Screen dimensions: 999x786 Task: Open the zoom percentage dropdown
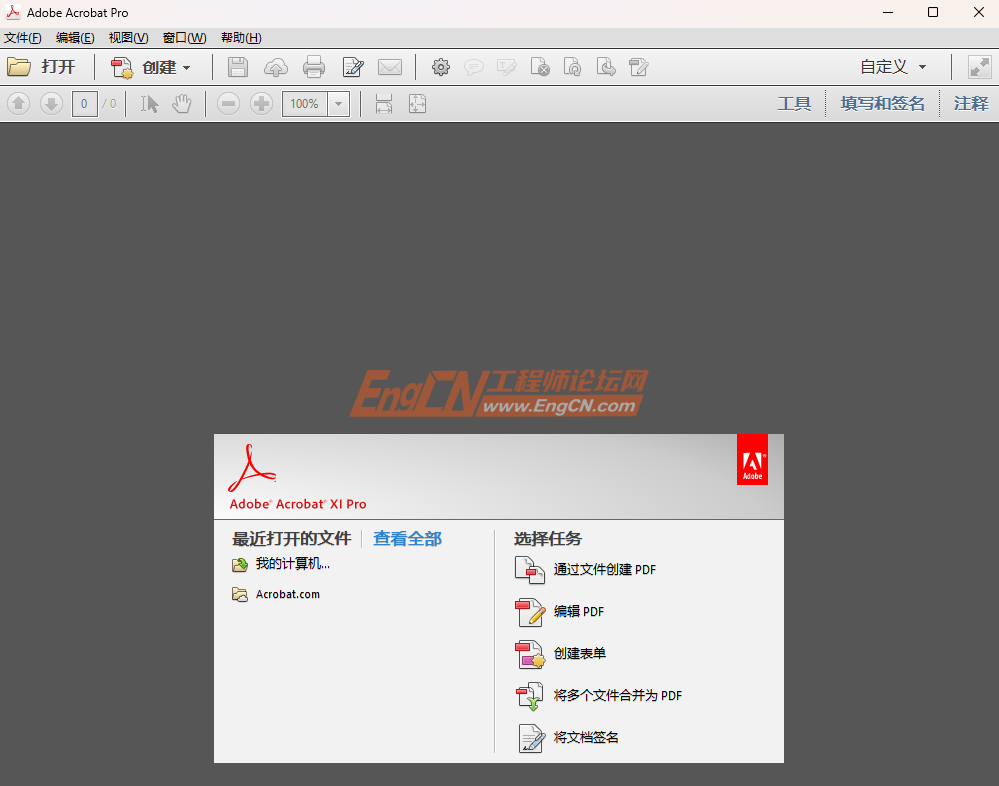(x=337, y=103)
